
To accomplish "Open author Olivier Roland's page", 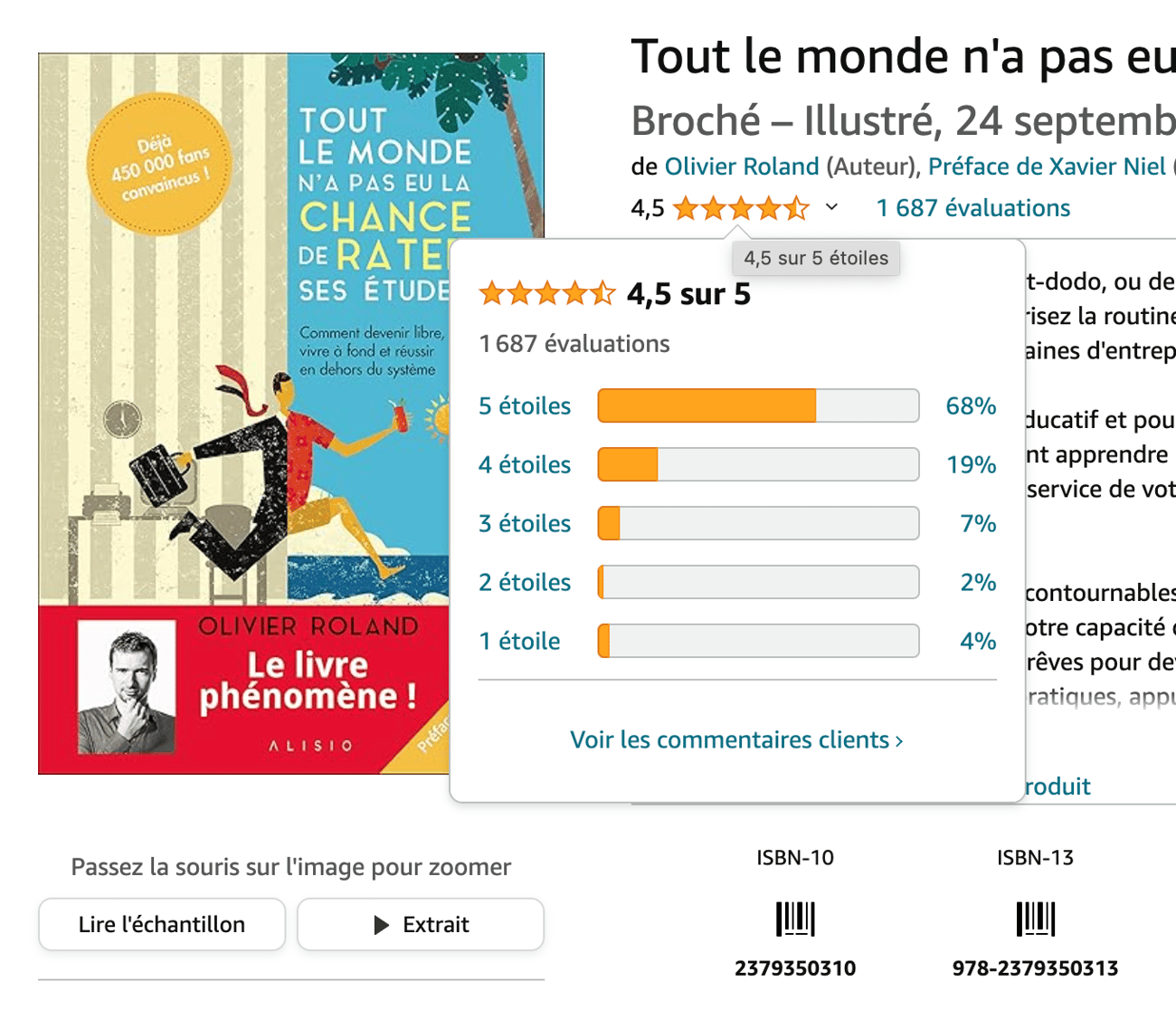I will coord(741,167).
